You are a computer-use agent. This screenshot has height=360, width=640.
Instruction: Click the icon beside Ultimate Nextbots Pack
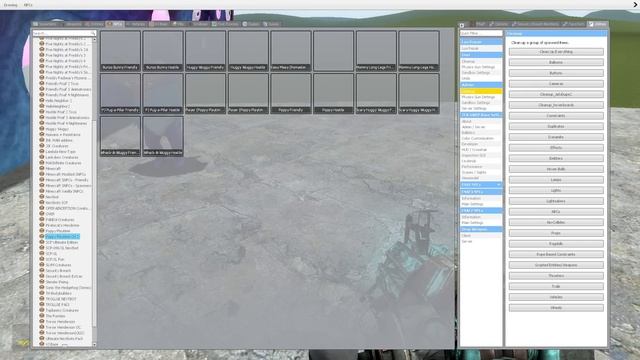tap(42, 338)
